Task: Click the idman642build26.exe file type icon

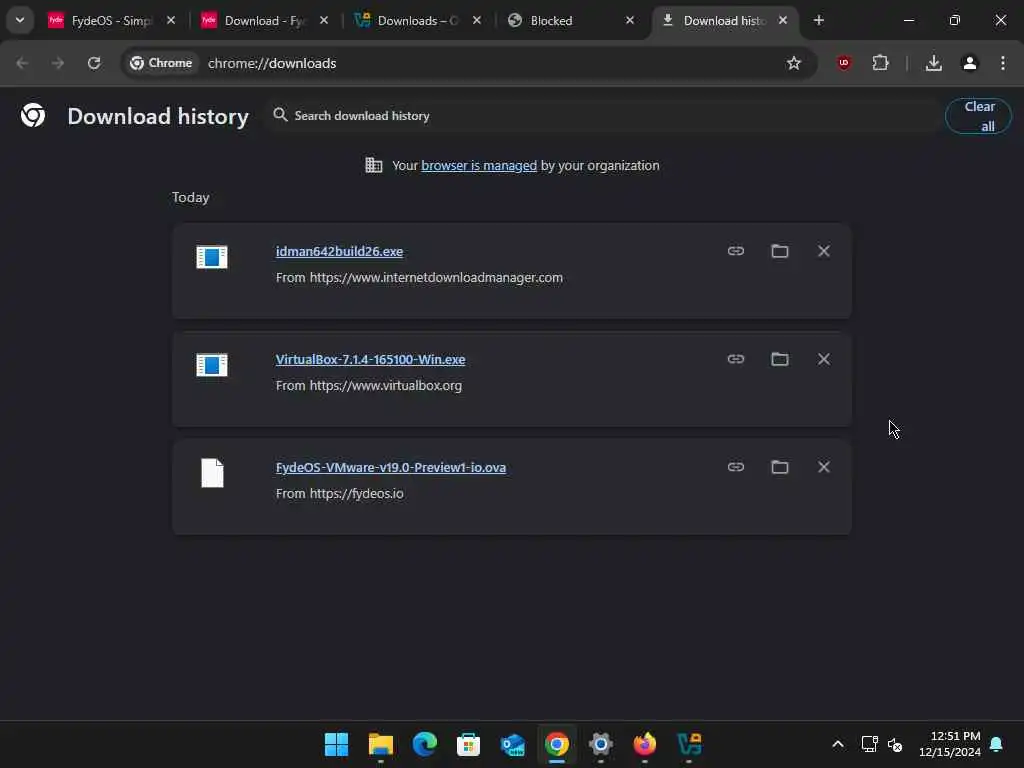Action: 212,257
